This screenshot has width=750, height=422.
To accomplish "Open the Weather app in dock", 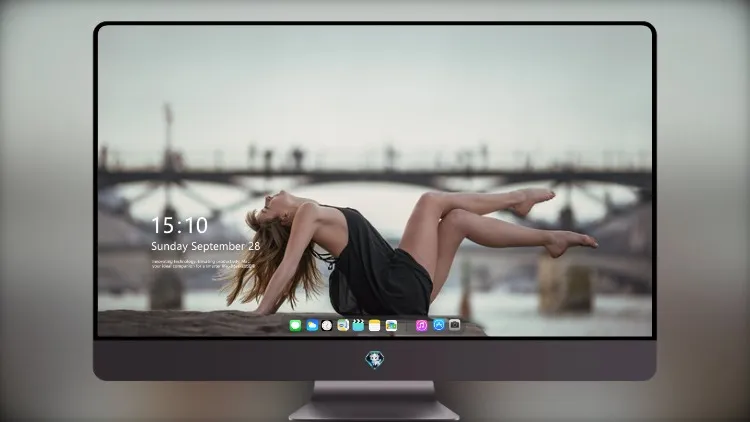I will click(312, 325).
